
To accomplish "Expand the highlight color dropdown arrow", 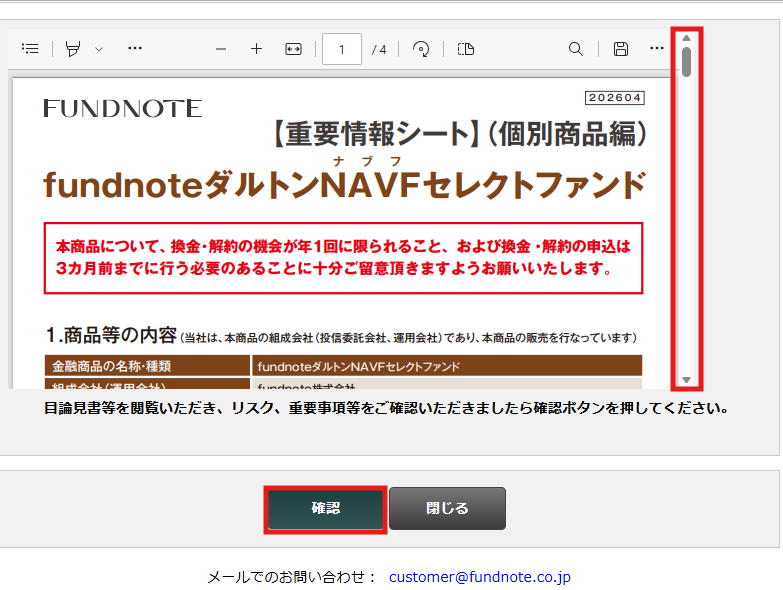I will tap(99, 49).
